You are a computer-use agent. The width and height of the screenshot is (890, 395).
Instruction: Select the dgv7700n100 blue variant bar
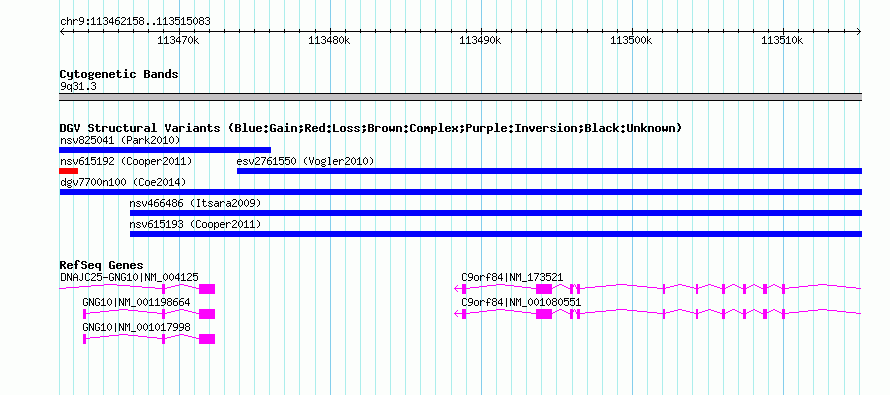[x=460, y=192]
